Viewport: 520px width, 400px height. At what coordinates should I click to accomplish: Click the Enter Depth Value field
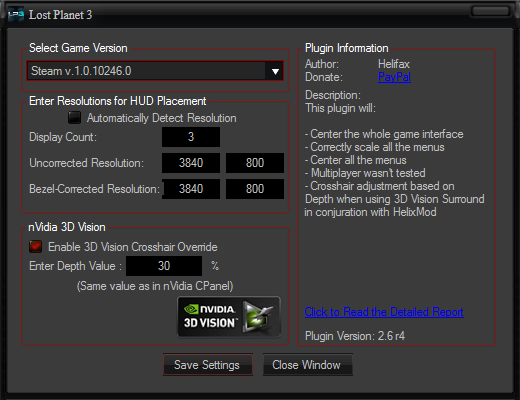point(164,266)
